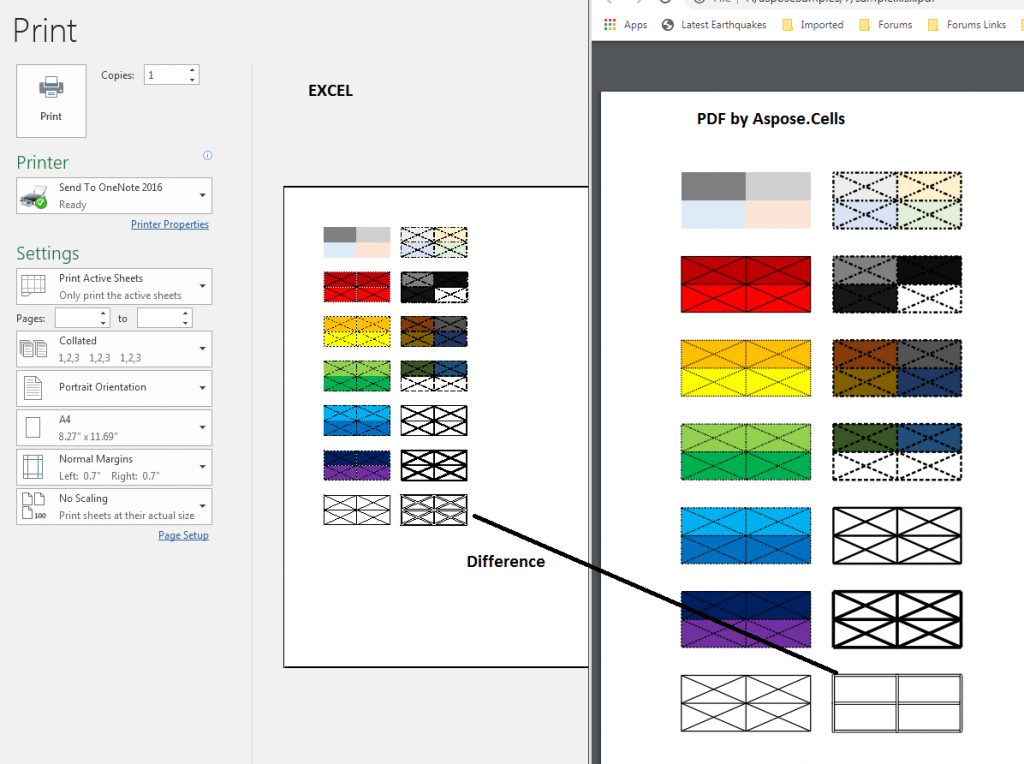Click the EXCEL heading text
The width and height of the screenshot is (1024, 764).
click(330, 91)
